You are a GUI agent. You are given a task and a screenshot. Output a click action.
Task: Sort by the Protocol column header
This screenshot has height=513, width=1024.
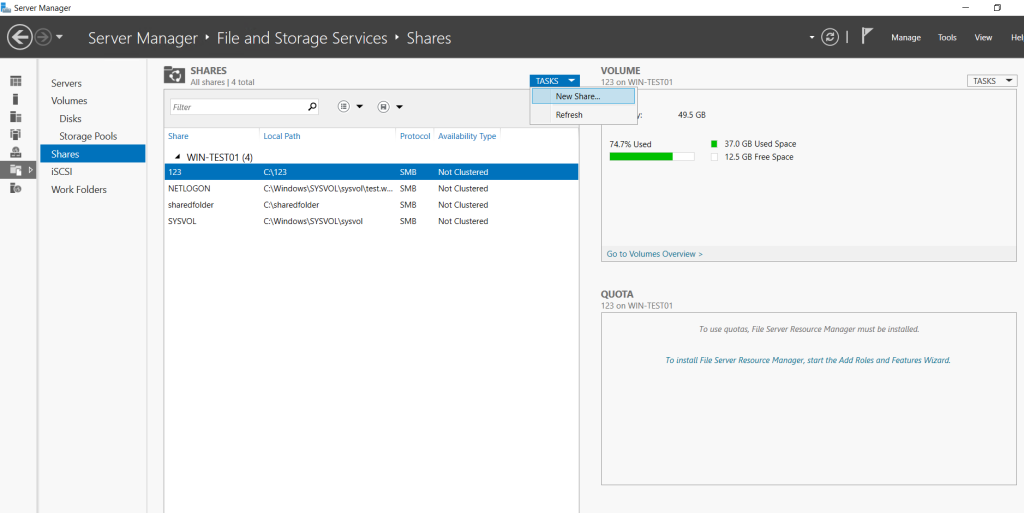[415, 136]
